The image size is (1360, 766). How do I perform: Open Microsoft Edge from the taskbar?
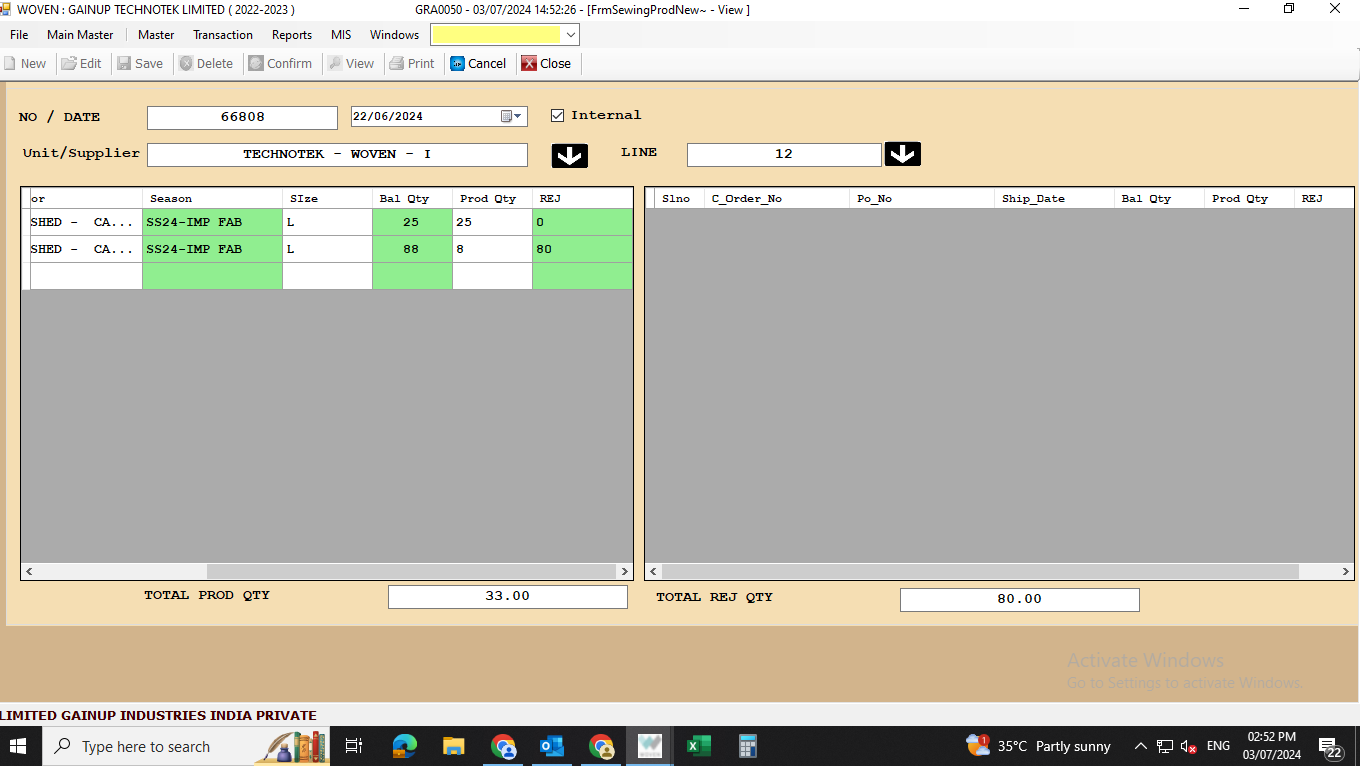tap(404, 746)
